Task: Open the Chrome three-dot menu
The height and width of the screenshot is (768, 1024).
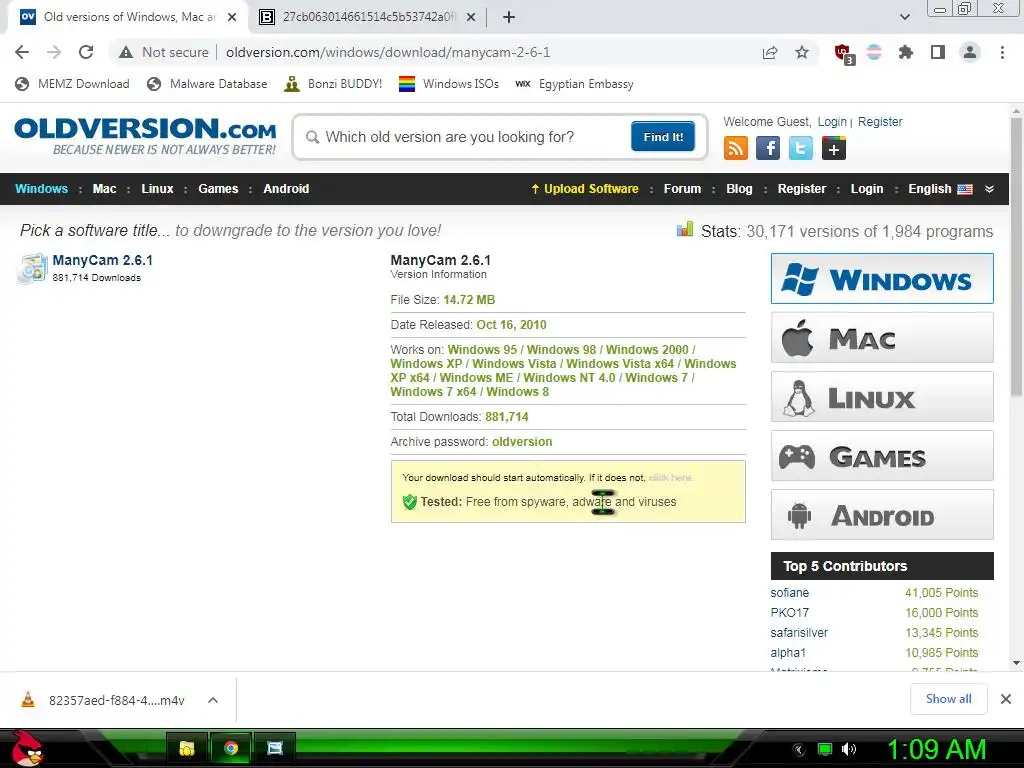Action: coord(1002,52)
